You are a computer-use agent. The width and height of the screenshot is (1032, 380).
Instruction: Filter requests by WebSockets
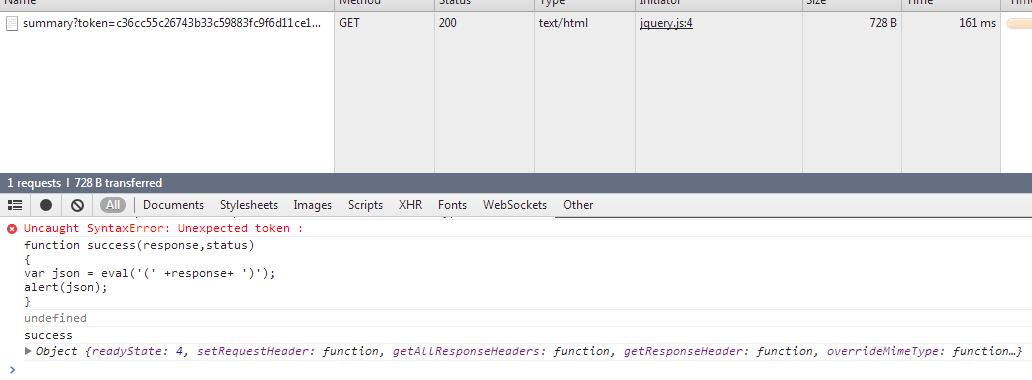(x=515, y=205)
